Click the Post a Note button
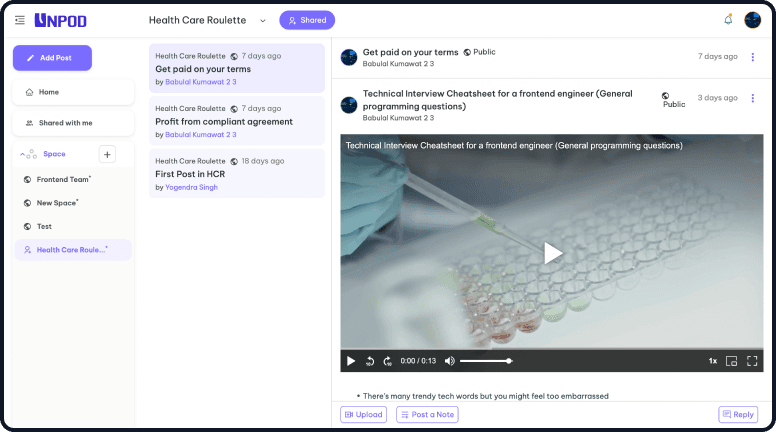 pyautogui.click(x=427, y=414)
